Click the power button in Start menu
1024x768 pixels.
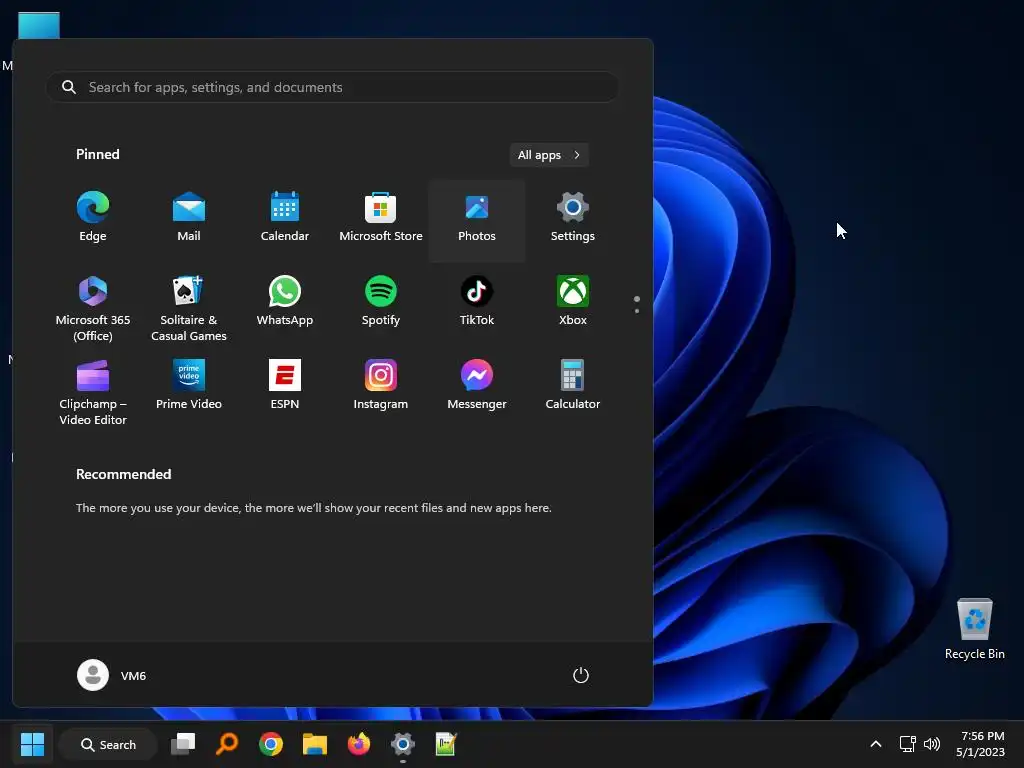(581, 675)
